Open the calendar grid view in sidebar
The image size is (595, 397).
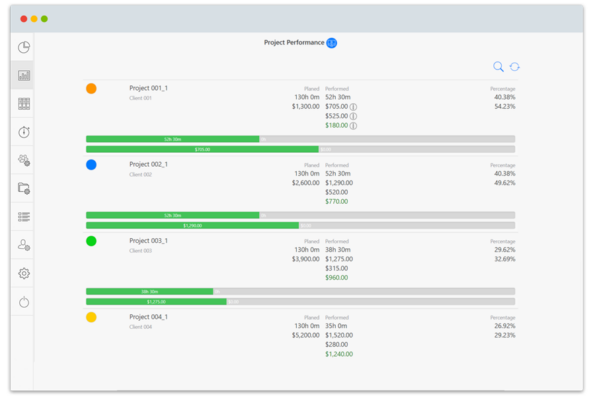(x=24, y=104)
